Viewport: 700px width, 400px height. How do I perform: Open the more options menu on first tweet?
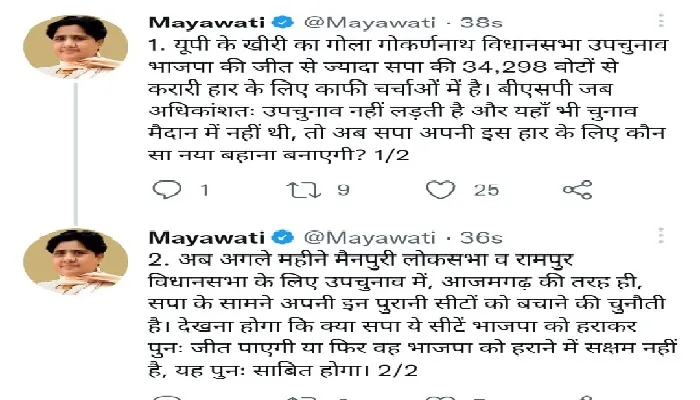661,21
